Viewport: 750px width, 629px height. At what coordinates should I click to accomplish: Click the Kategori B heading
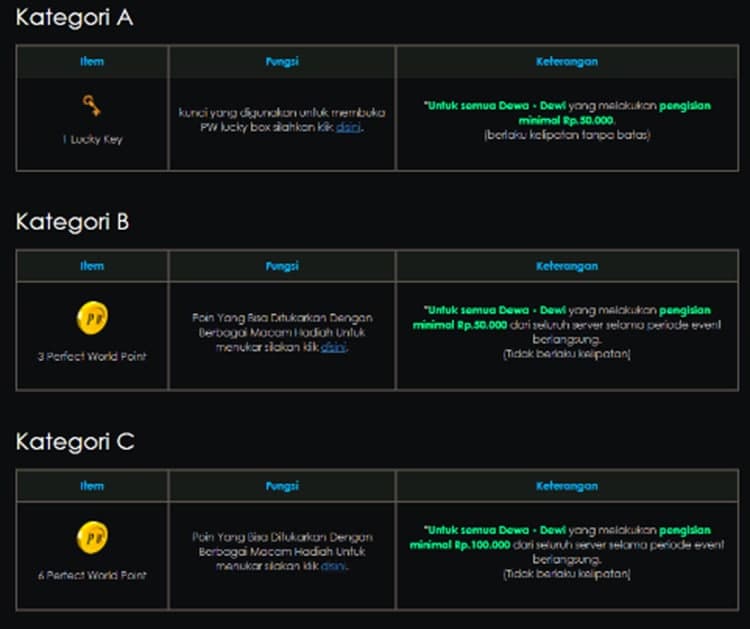73,222
